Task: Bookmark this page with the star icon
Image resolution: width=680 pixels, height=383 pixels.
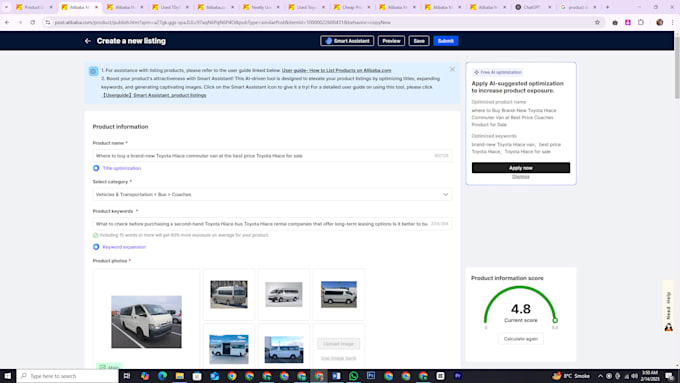Action: click(x=597, y=22)
